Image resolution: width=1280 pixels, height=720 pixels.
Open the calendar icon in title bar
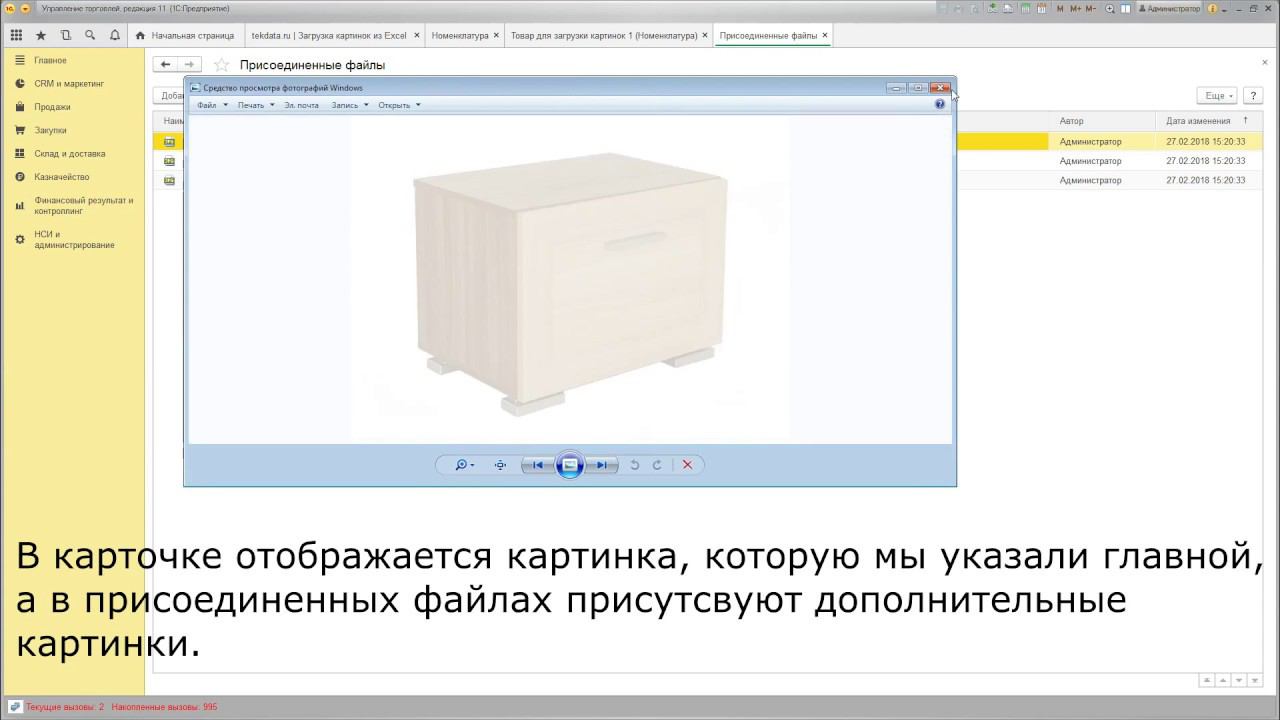click(x=1041, y=8)
